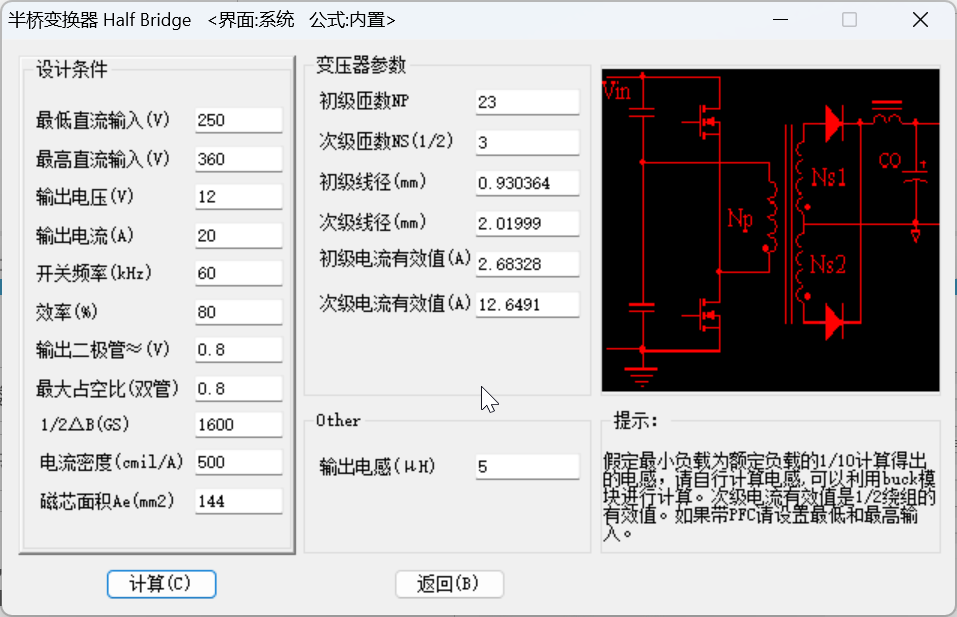Click the half bridge circuit schematic image
This screenshot has width=957, height=617.
click(770, 230)
